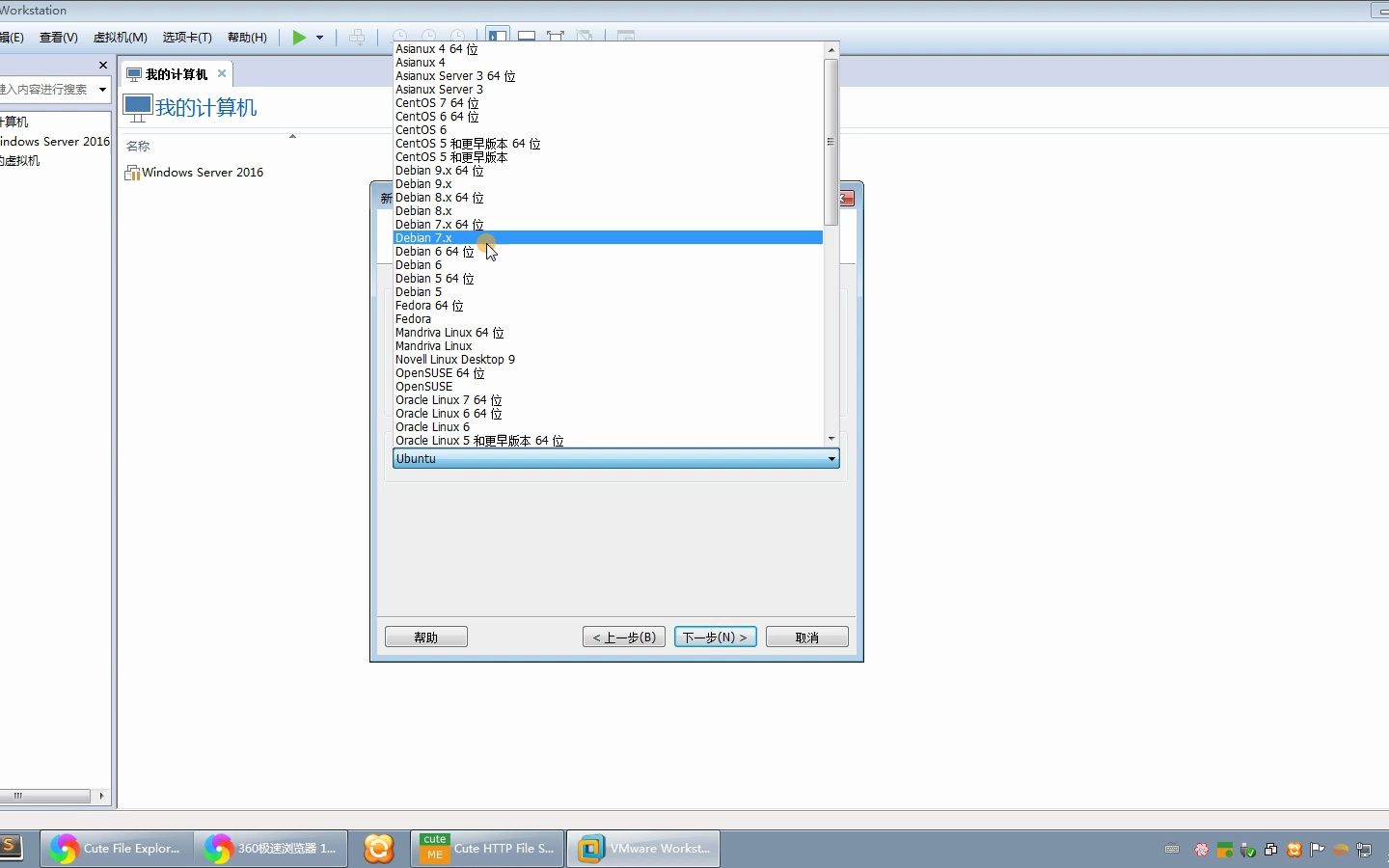Choose CentOS 5 和更早版本 64 位 option
The image size is (1389, 868).
point(608,144)
